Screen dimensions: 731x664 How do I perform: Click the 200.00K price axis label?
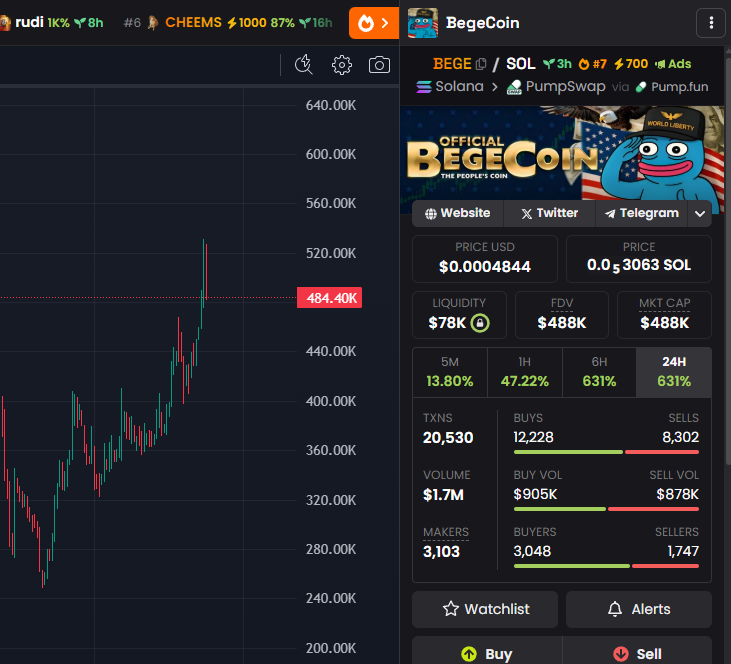point(331,648)
